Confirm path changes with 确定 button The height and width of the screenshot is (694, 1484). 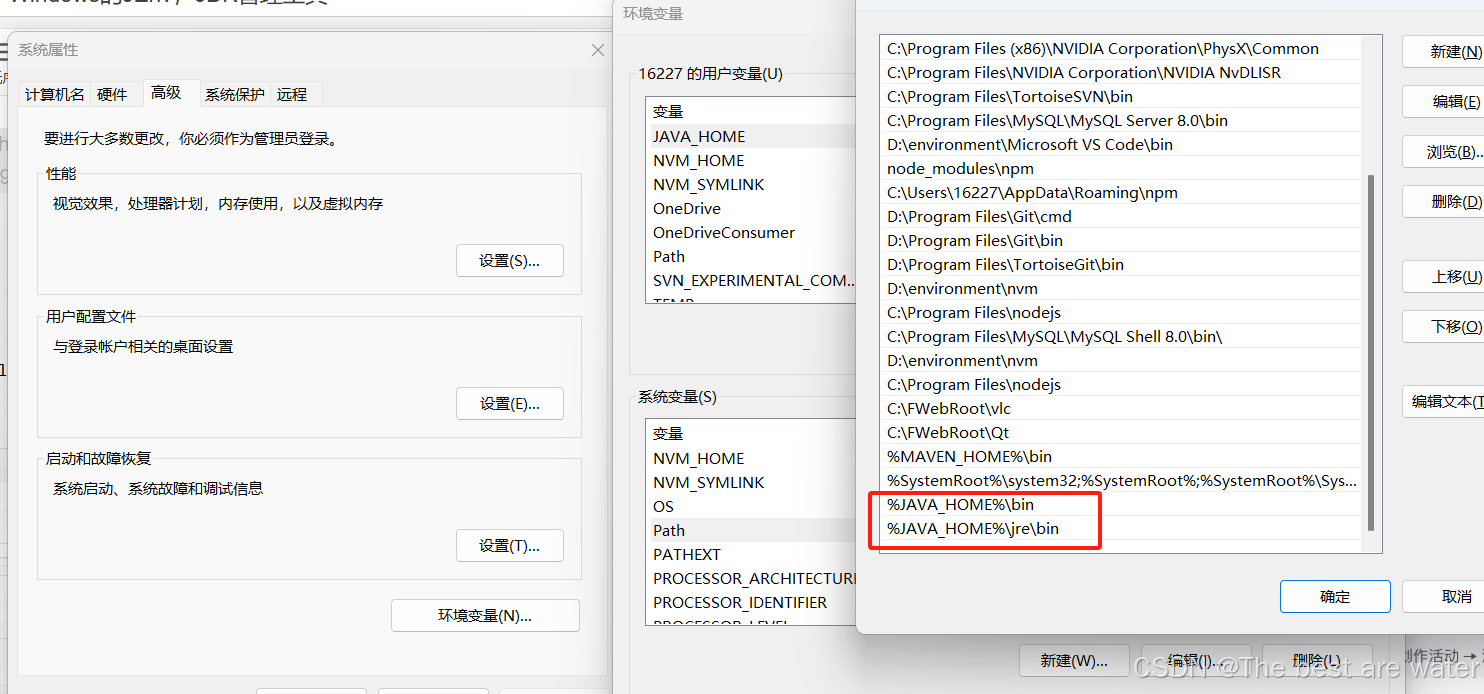(x=1334, y=596)
